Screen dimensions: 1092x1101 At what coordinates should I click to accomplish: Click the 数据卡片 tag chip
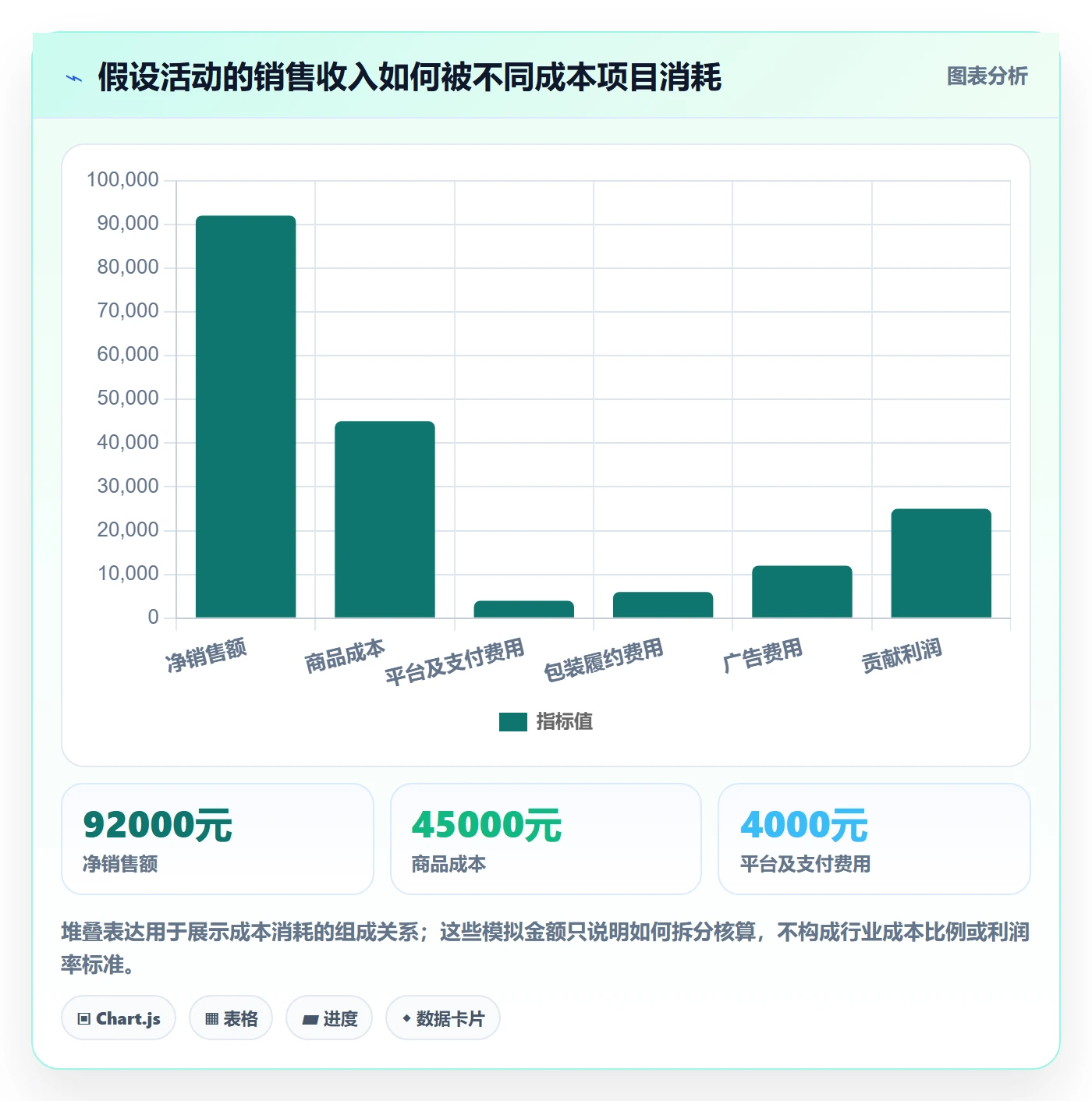pos(443,1018)
